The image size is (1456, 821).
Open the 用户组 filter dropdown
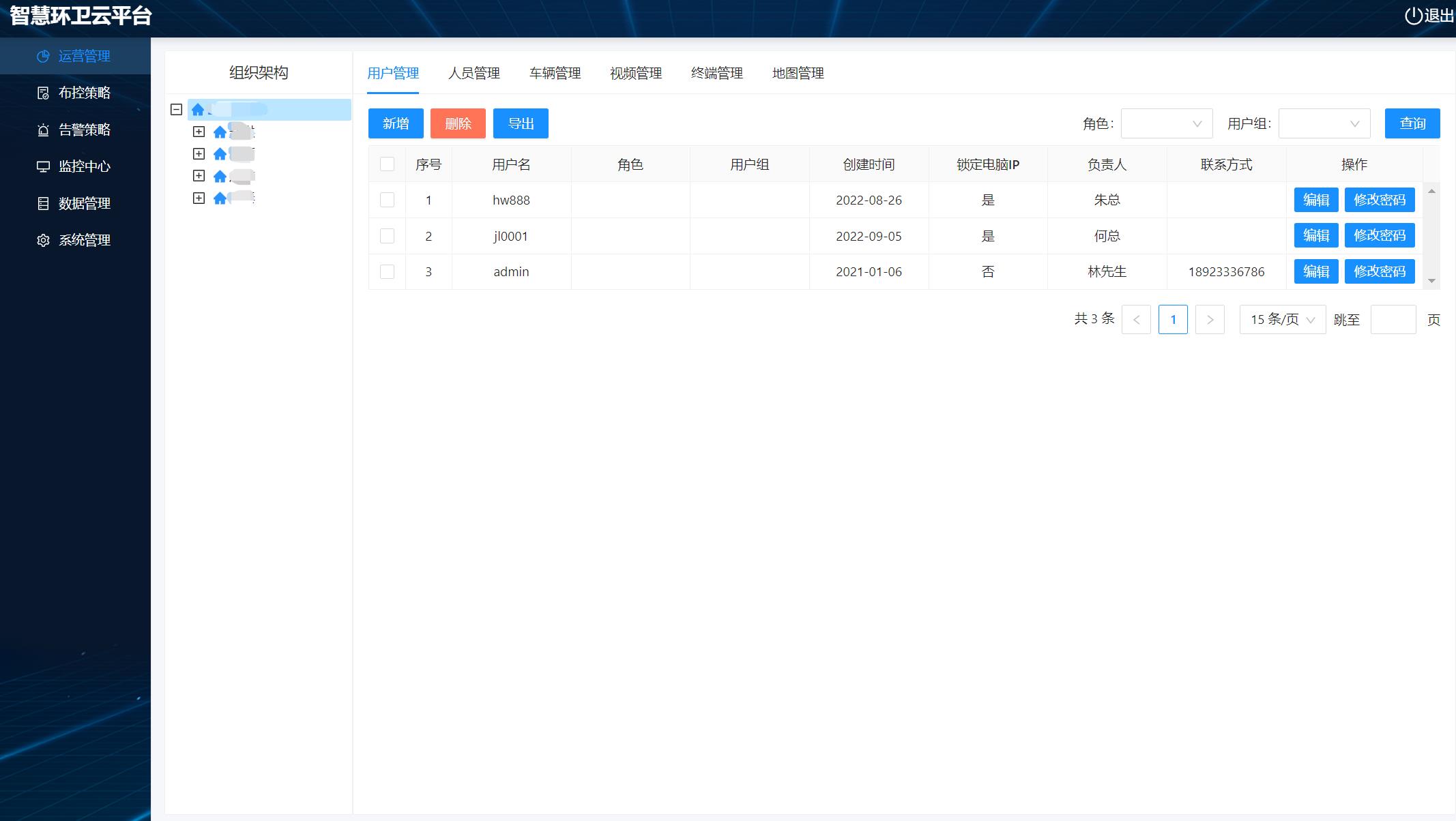tap(1324, 123)
